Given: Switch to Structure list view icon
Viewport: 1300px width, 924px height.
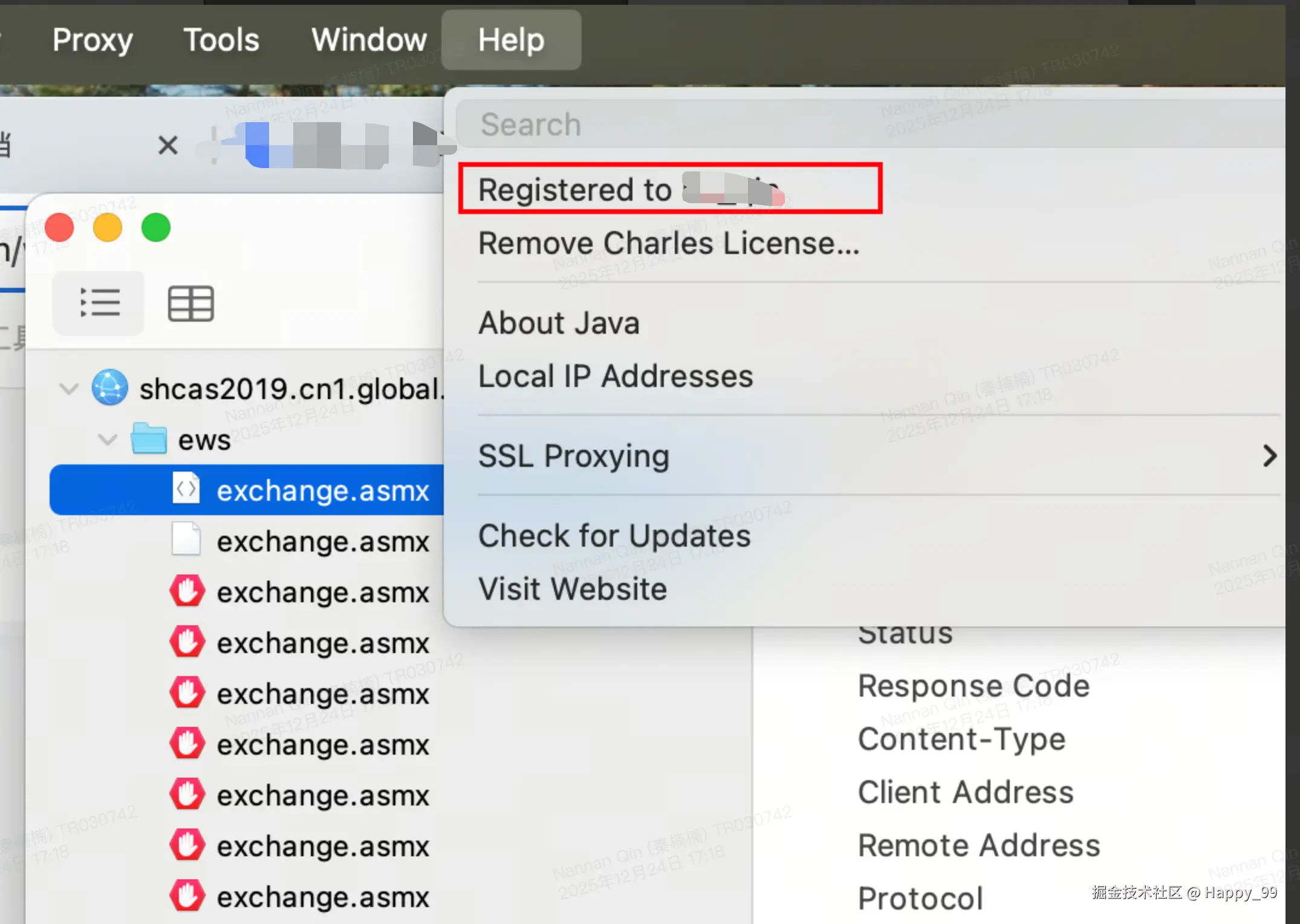Looking at the screenshot, I should pyautogui.click(x=99, y=303).
